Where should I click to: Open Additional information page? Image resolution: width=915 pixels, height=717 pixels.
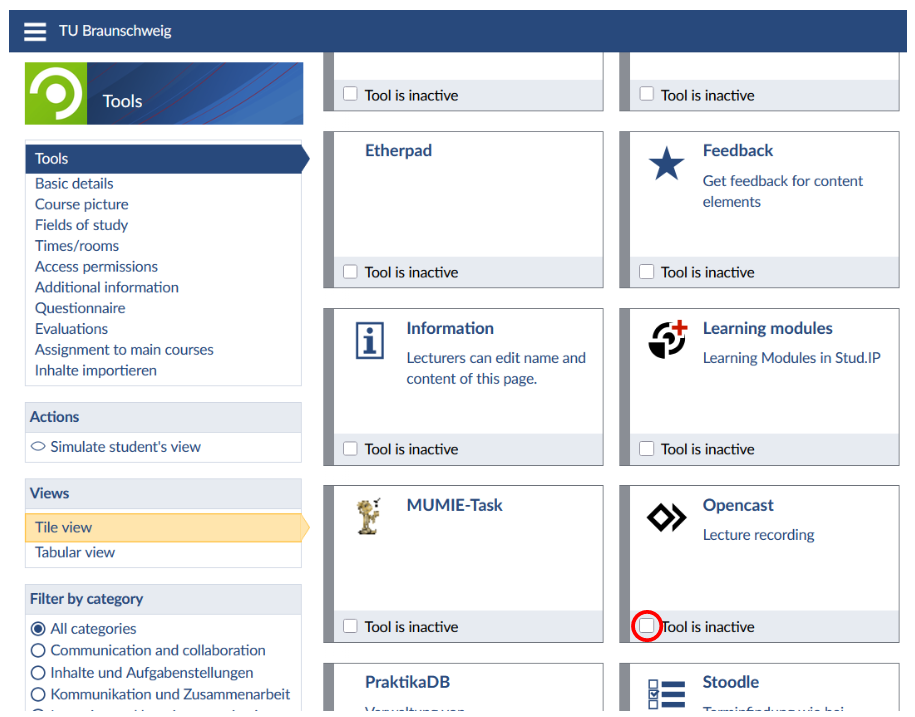tap(107, 287)
